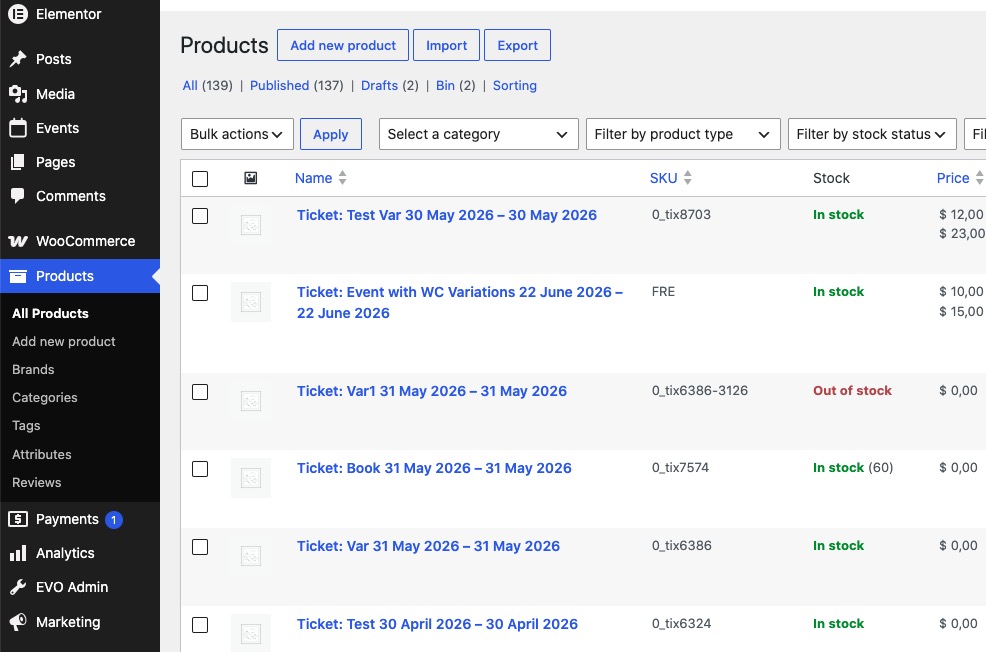Click the Events calendar icon
This screenshot has height=652, width=986.
pos(18,128)
